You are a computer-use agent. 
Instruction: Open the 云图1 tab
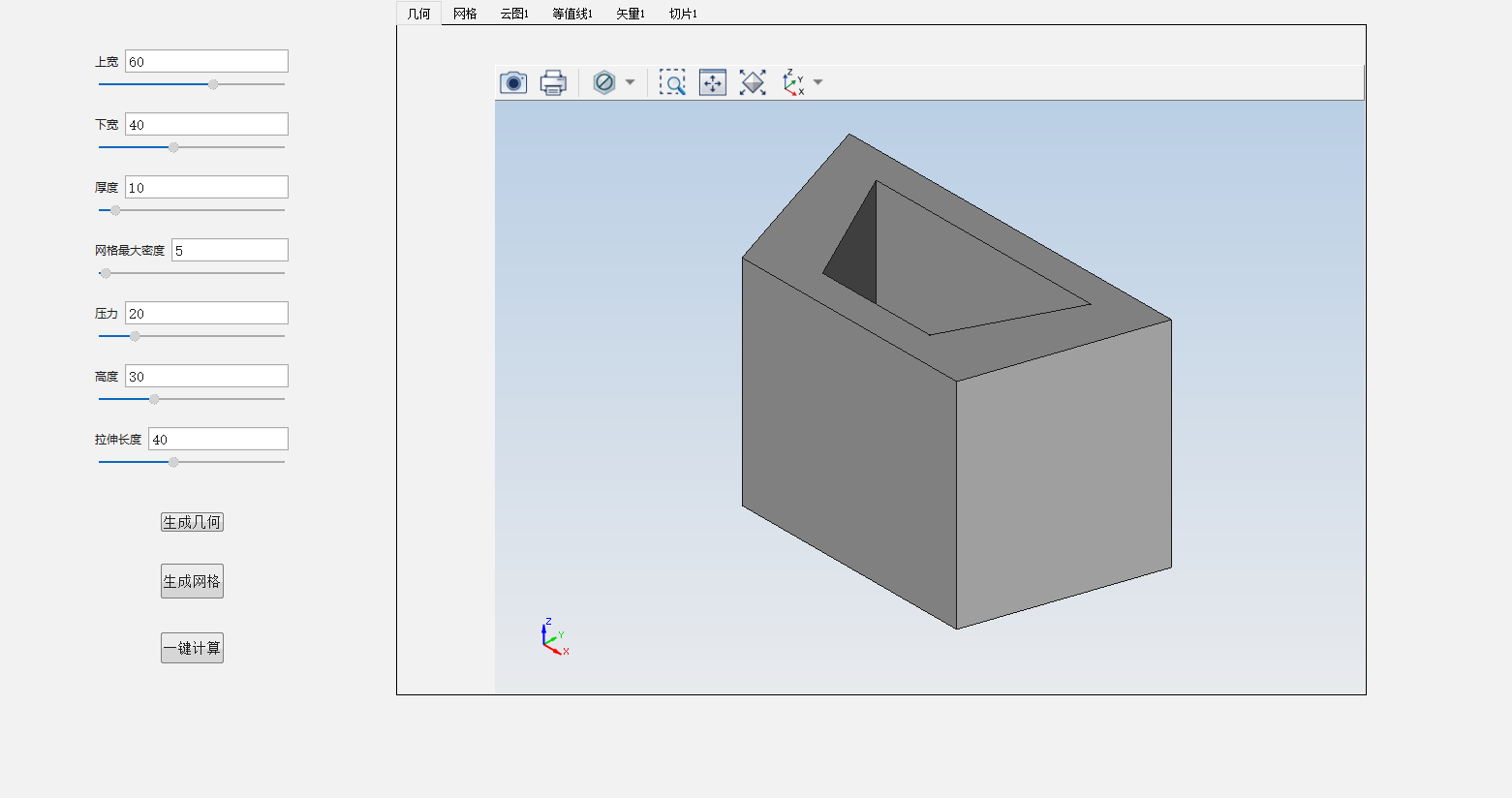[x=514, y=14]
